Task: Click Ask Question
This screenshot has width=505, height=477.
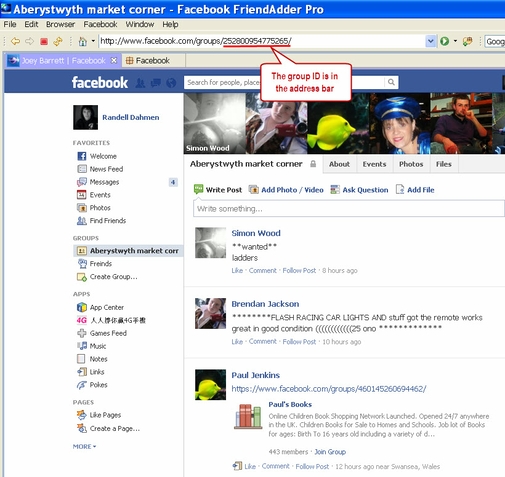Action: (359, 190)
